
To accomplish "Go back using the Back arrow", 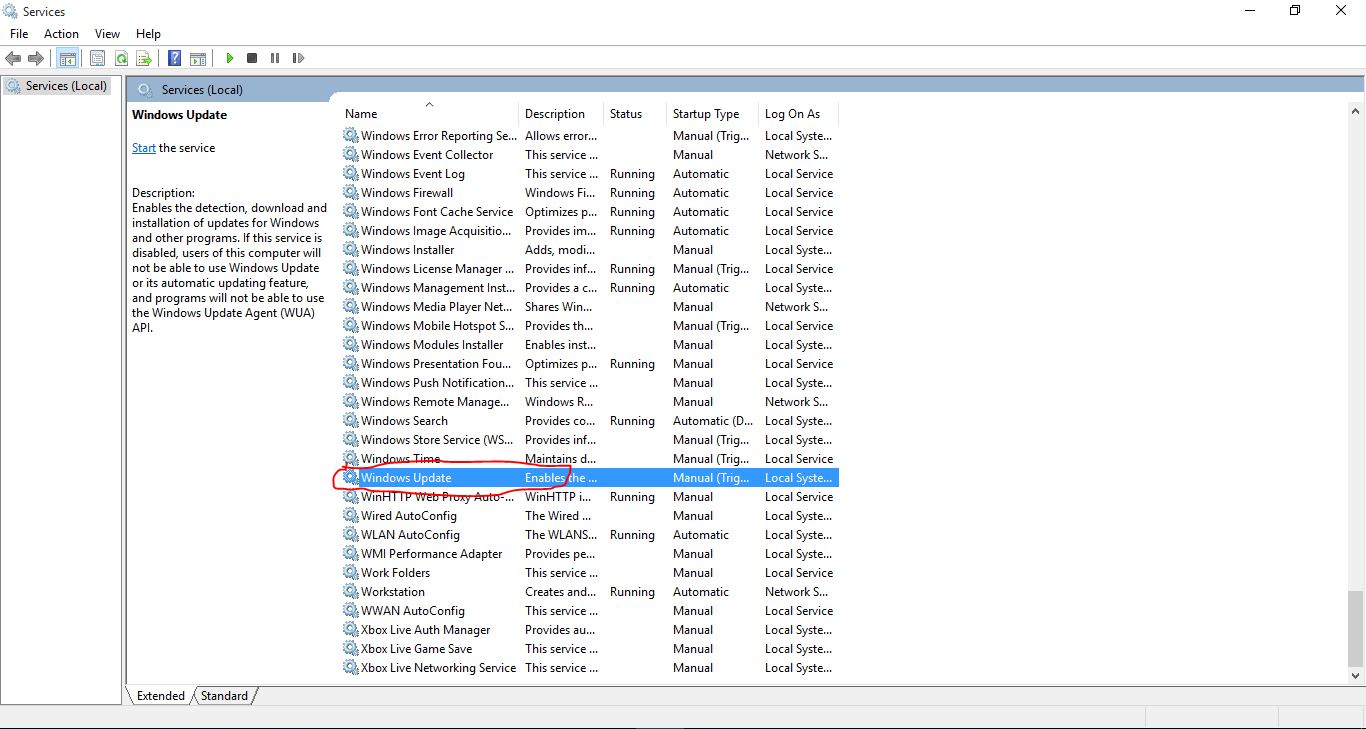I will tap(13, 58).
